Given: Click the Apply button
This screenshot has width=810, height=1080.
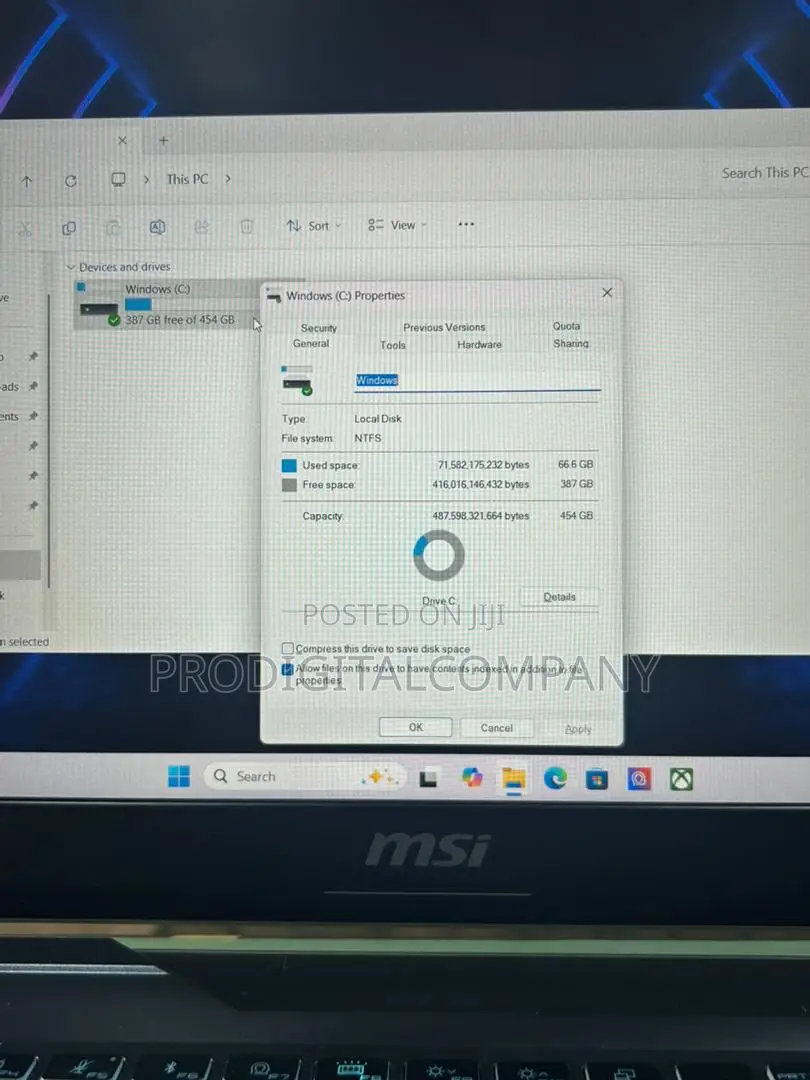Looking at the screenshot, I should tap(578, 729).
